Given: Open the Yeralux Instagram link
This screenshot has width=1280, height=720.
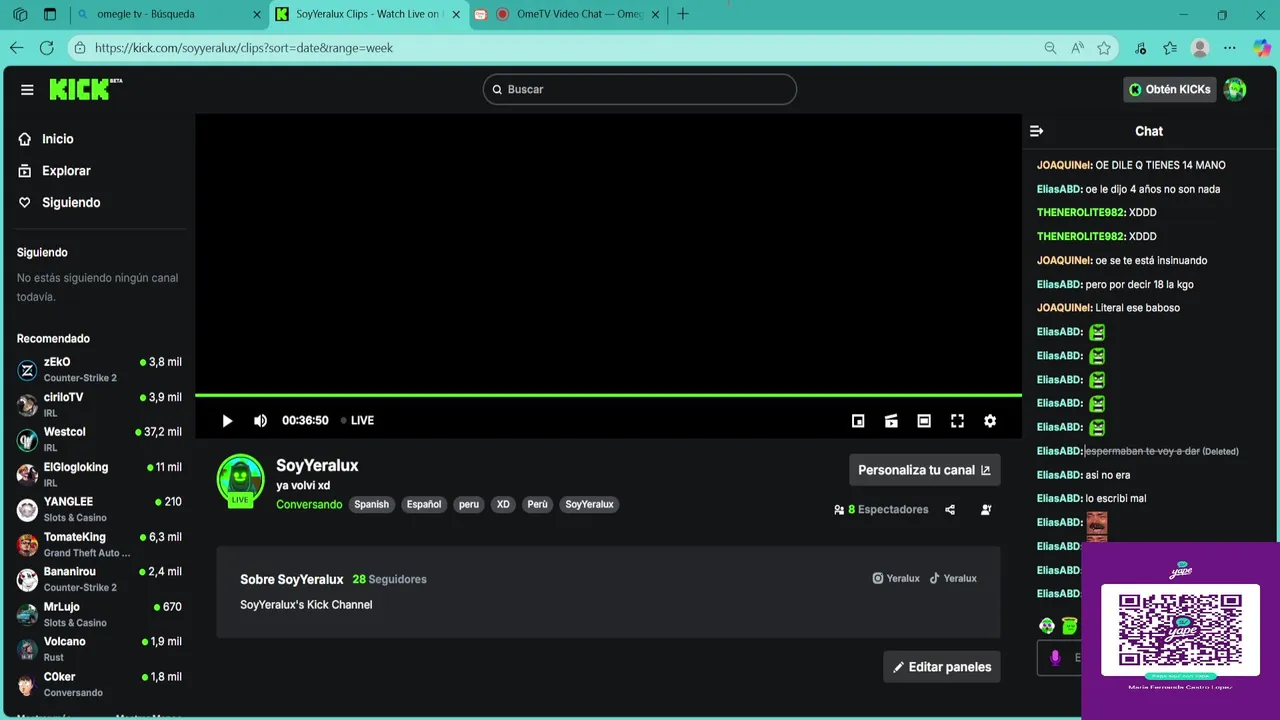Looking at the screenshot, I should pos(896,578).
